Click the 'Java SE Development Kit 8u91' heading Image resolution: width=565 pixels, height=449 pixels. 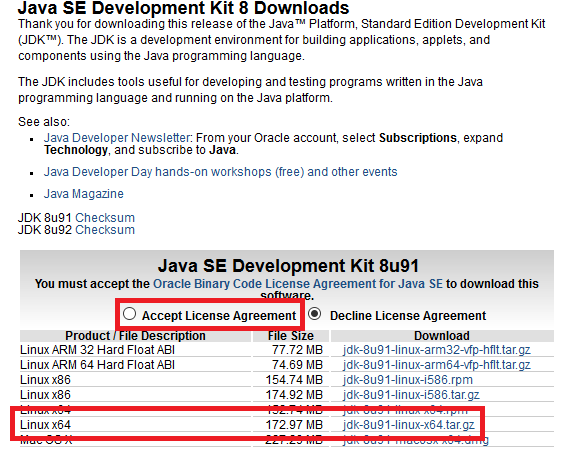click(288, 266)
